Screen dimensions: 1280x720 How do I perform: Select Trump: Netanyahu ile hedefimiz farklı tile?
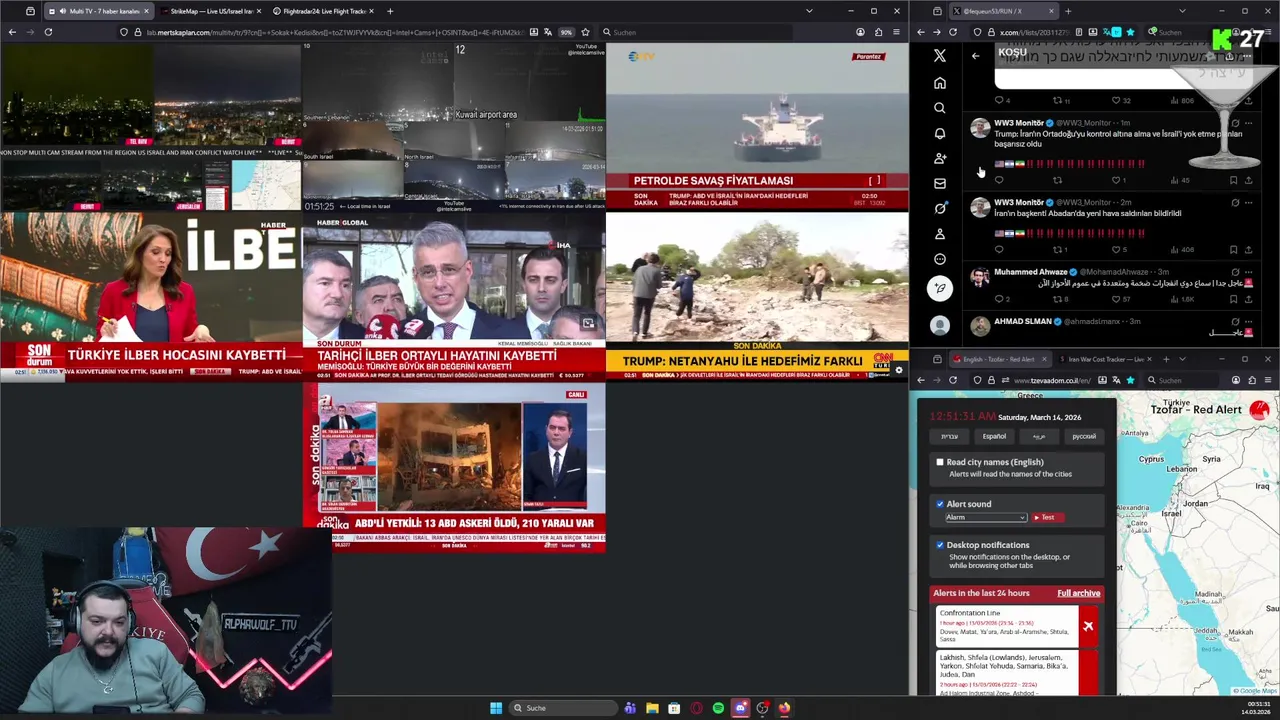click(757, 296)
